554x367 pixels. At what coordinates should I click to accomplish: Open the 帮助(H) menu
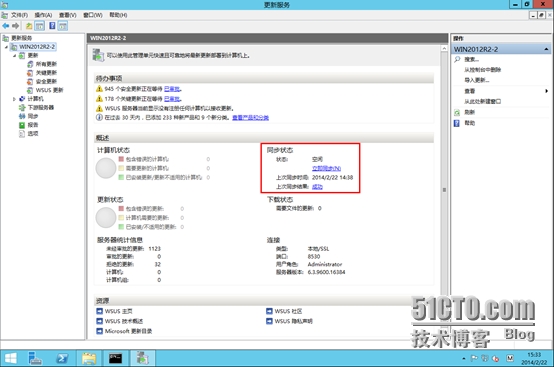click(x=118, y=15)
